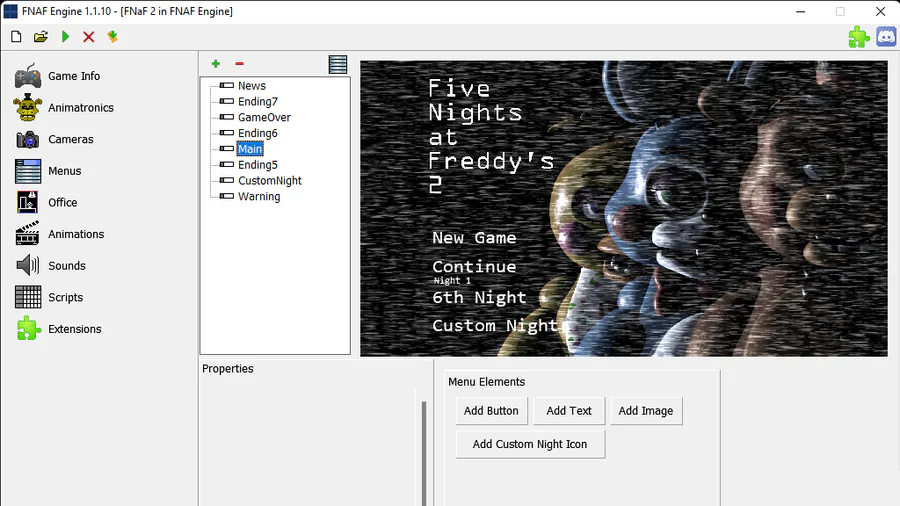Open the Discord link icon
Screen dimensions: 900x506
click(x=886, y=37)
